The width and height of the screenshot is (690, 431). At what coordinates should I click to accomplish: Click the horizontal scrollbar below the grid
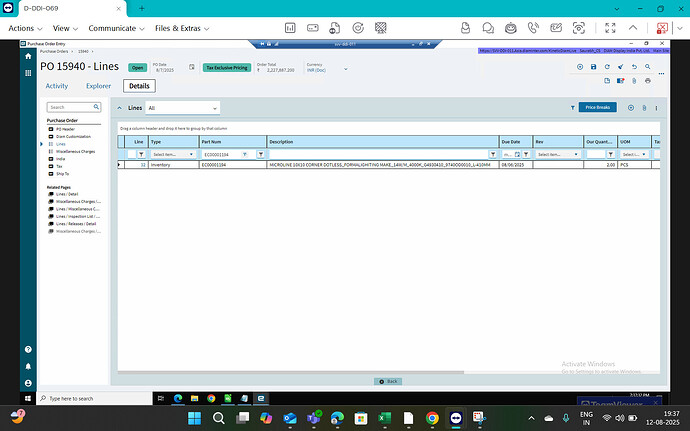pos(290,372)
